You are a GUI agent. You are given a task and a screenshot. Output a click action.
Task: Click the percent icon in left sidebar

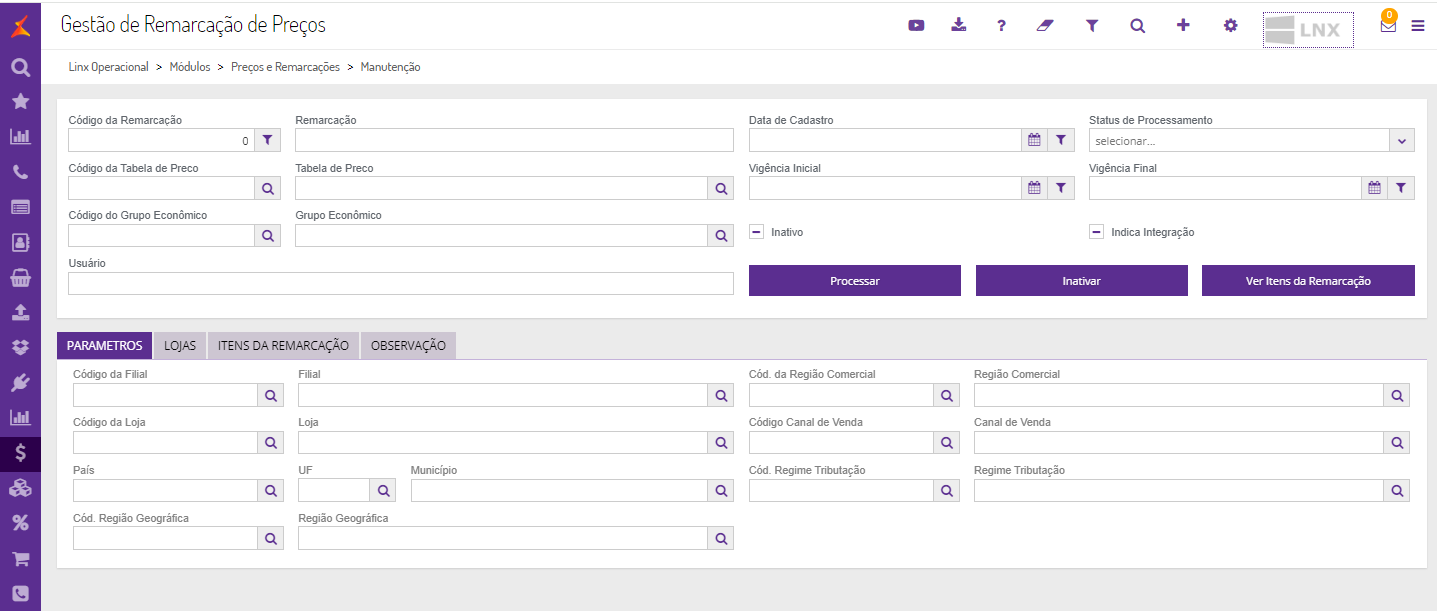[x=20, y=522]
